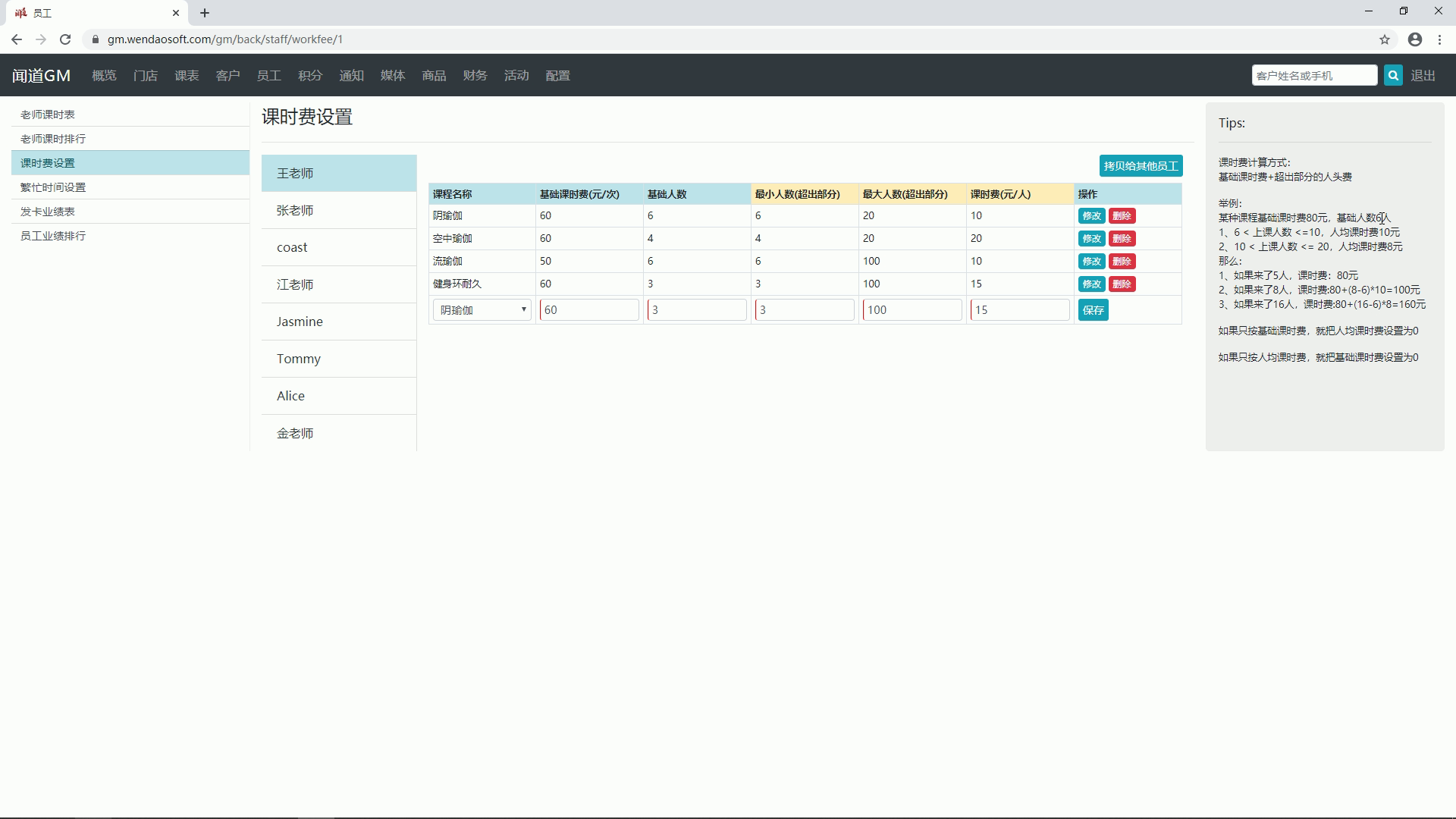This screenshot has width=1456, height=819.
Task: Click the 退出 logout link
Action: [1423, 76]
